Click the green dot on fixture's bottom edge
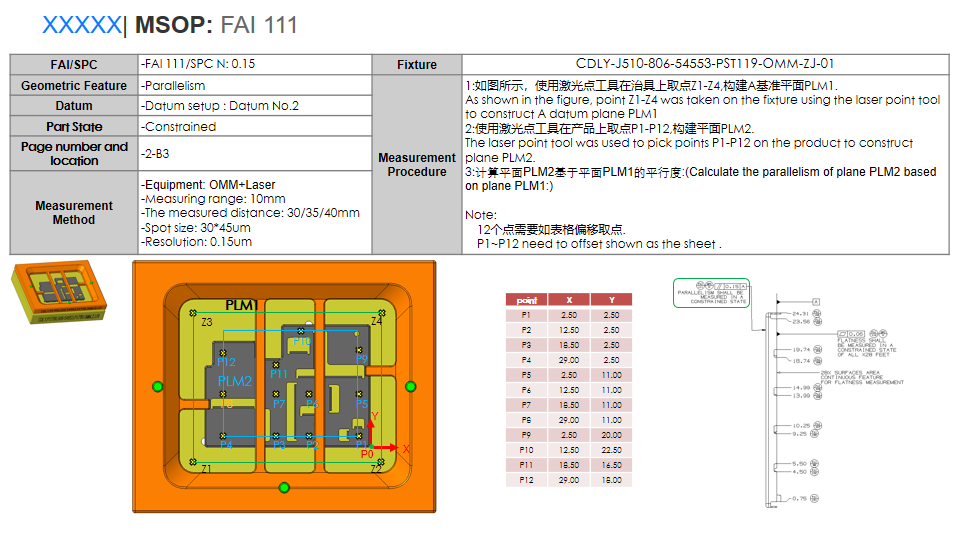 [284, 487]
